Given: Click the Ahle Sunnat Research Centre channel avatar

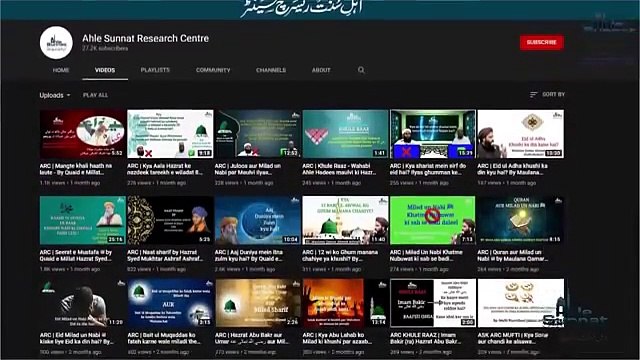Looking at the screenshot, I should (x=56, y=43).
